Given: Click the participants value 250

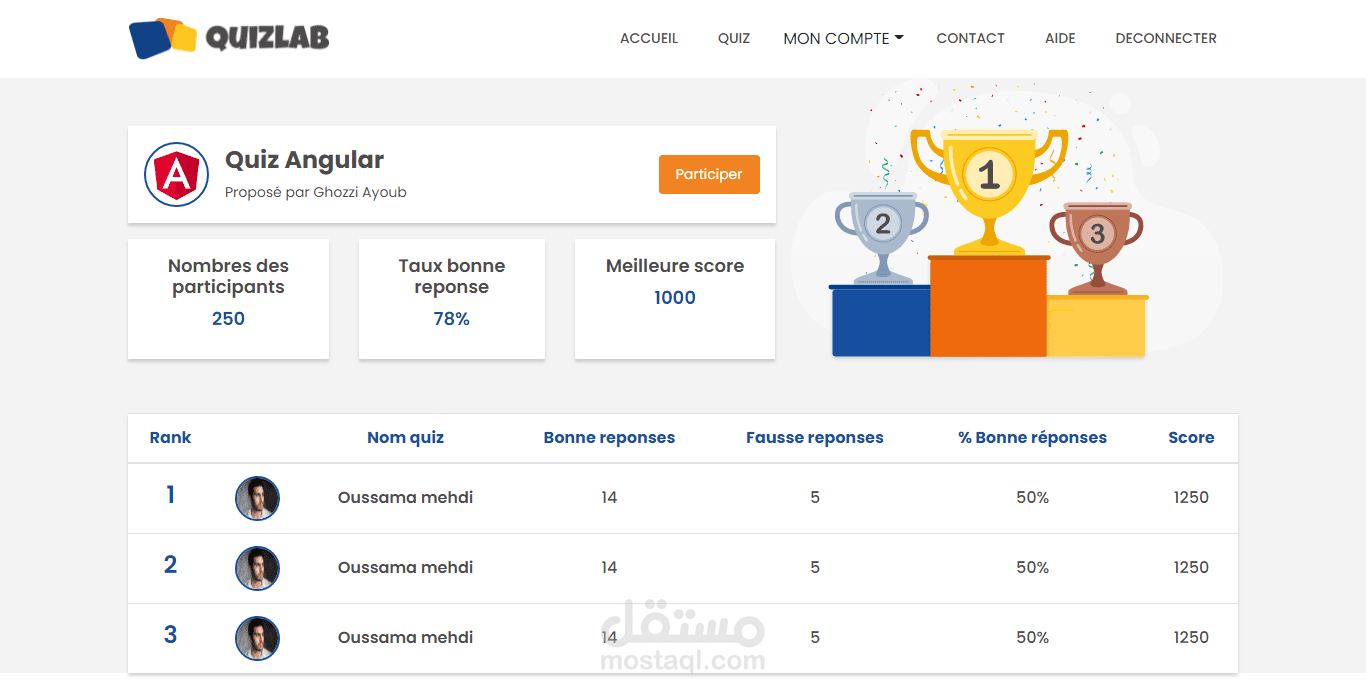Looking at the screenshot, I should [228, 319].
